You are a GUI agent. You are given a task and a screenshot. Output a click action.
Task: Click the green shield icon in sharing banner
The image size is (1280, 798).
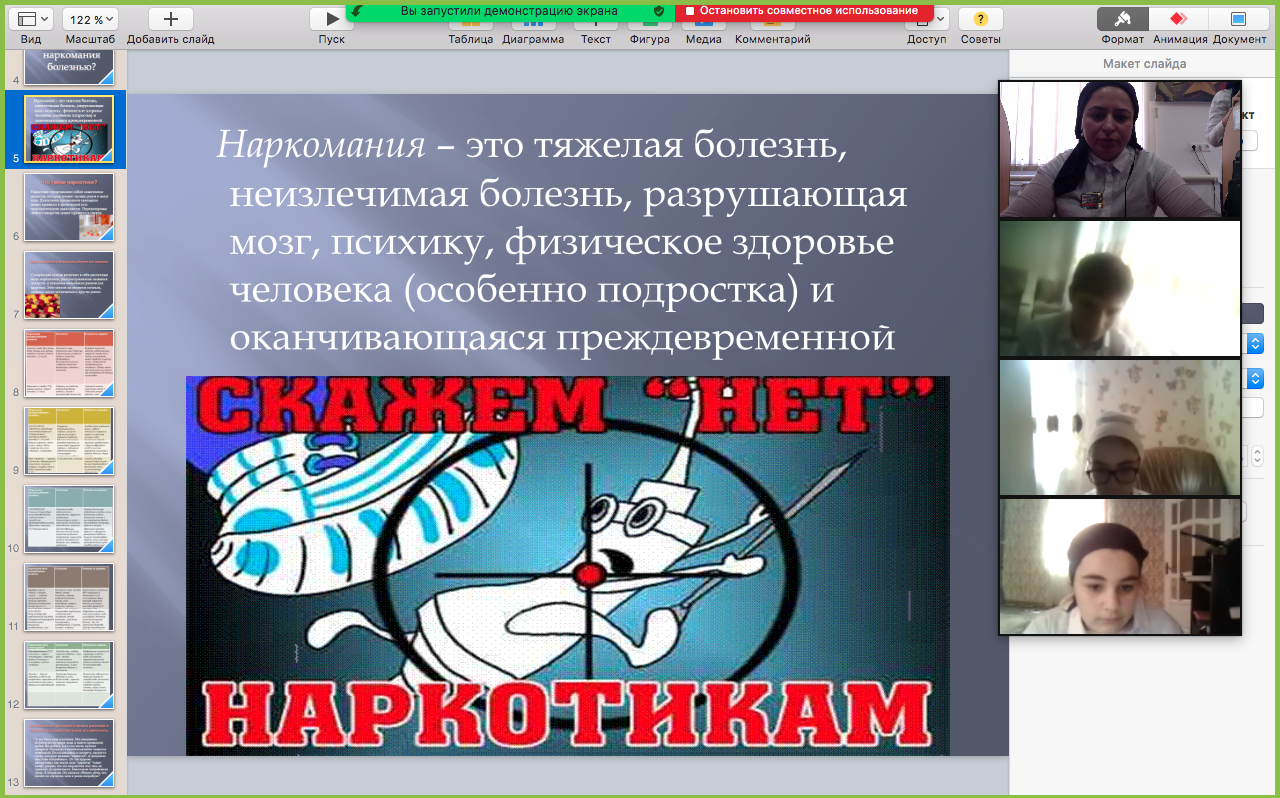point(658,10)
